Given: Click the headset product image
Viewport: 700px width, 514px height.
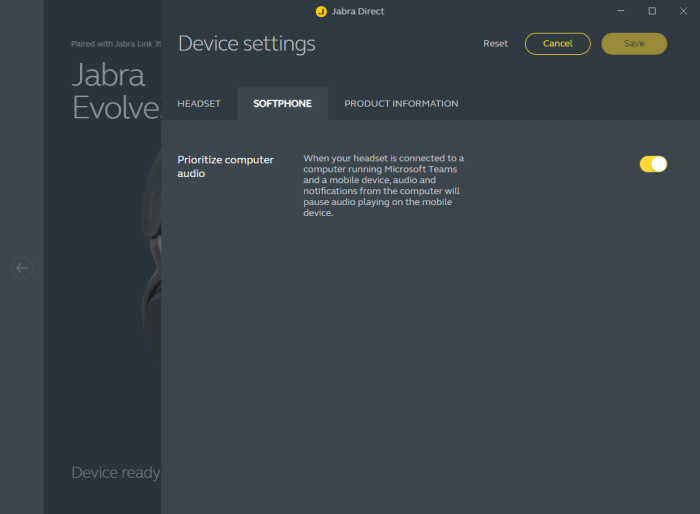Looking at the screenshot, I should pos(152,255).
